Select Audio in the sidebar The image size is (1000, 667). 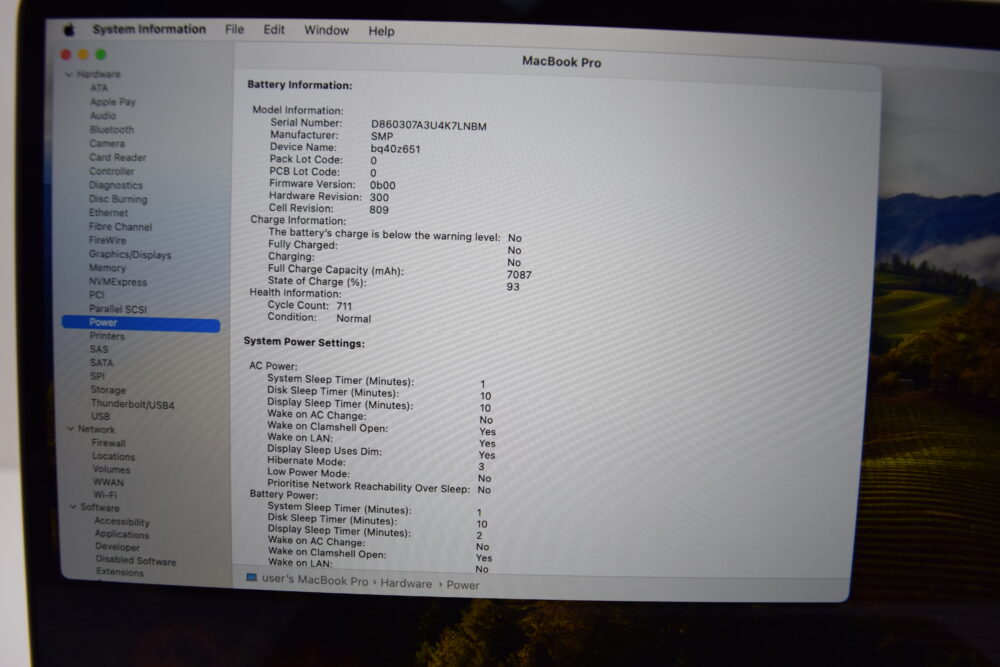coord(103,115)
